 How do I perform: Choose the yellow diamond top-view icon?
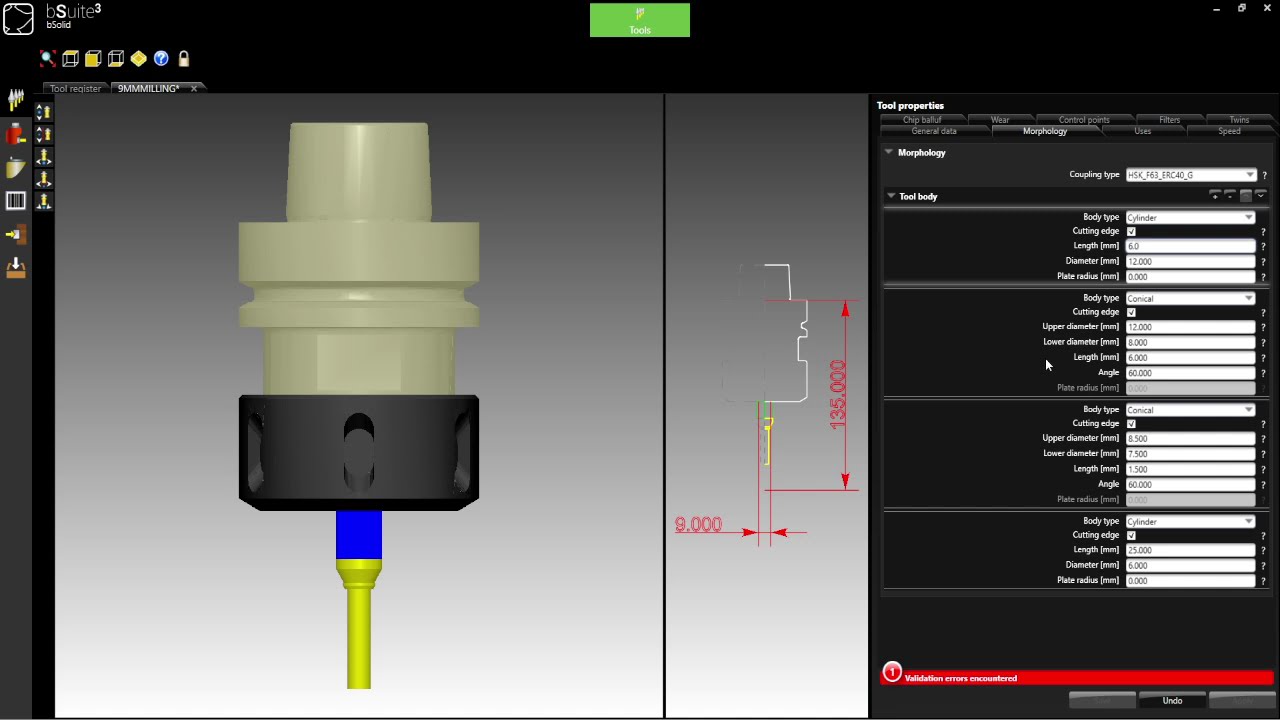tap(138, 59)
